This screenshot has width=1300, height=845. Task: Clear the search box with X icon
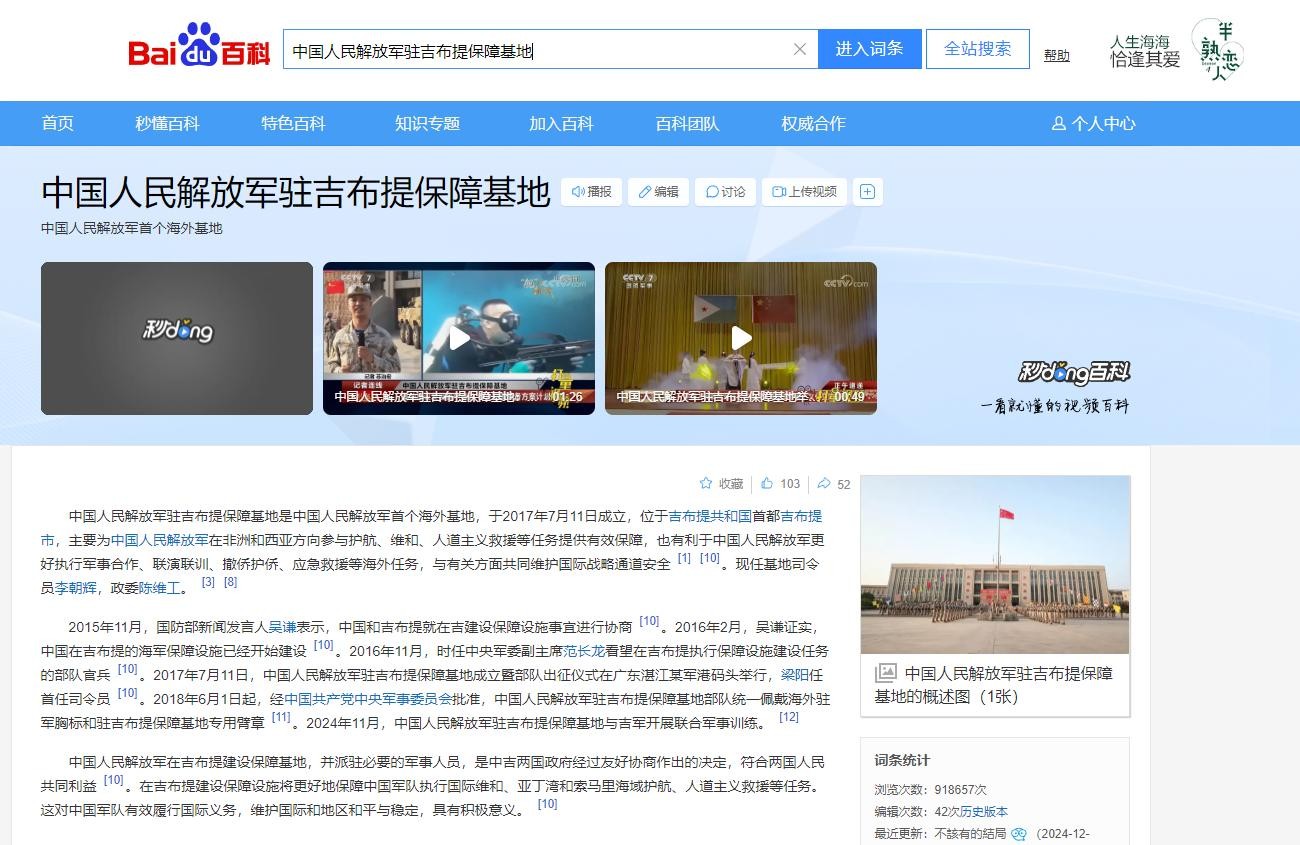point(799,49)
